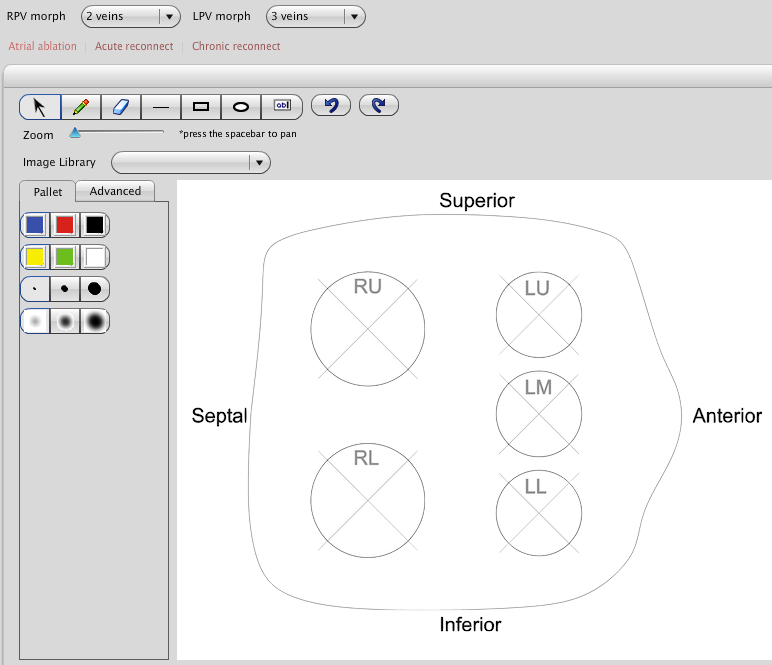Click the Superior label on diagram
Screen dimensions: 772x665
(477, 201)
